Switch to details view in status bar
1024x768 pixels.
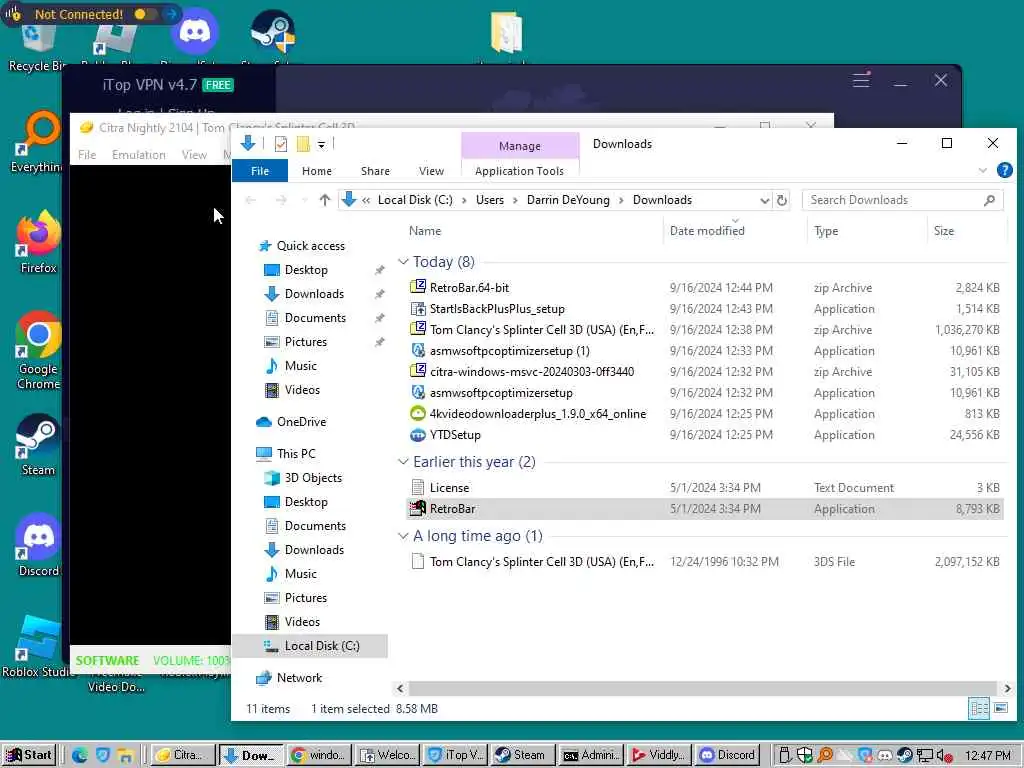coord(978,708)
